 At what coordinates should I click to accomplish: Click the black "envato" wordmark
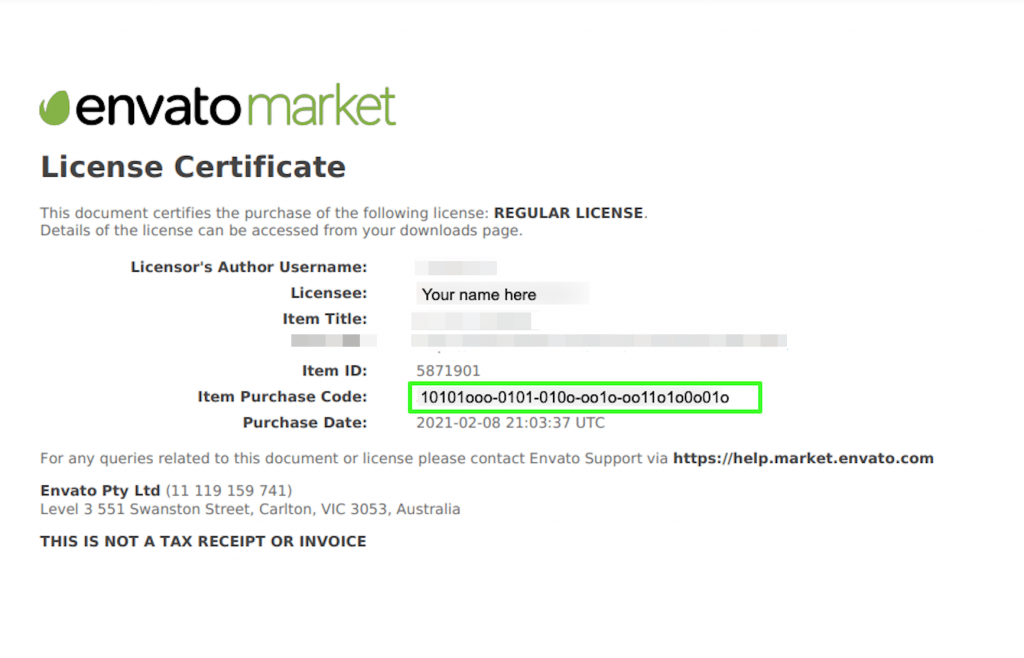pos(159,108)
